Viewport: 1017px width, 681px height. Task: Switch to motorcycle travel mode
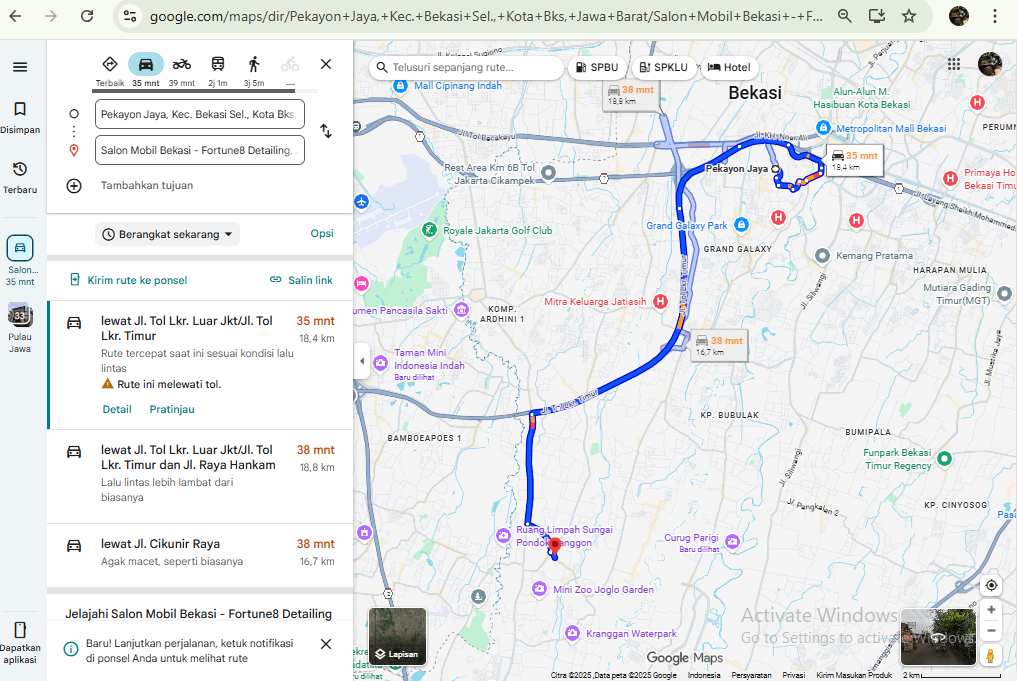tap(181, 65)
